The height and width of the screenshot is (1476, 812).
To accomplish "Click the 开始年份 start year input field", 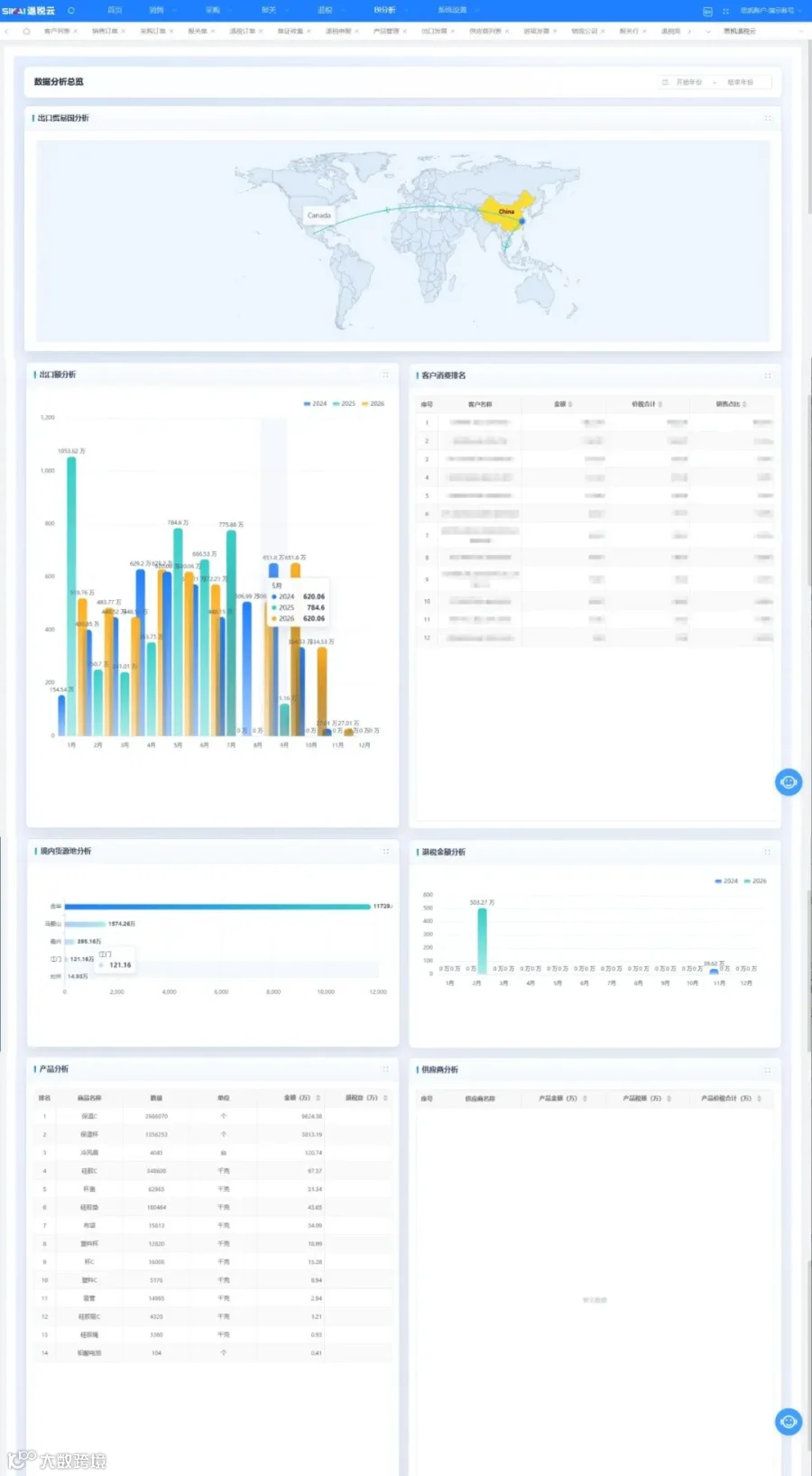I will (688, 82).
